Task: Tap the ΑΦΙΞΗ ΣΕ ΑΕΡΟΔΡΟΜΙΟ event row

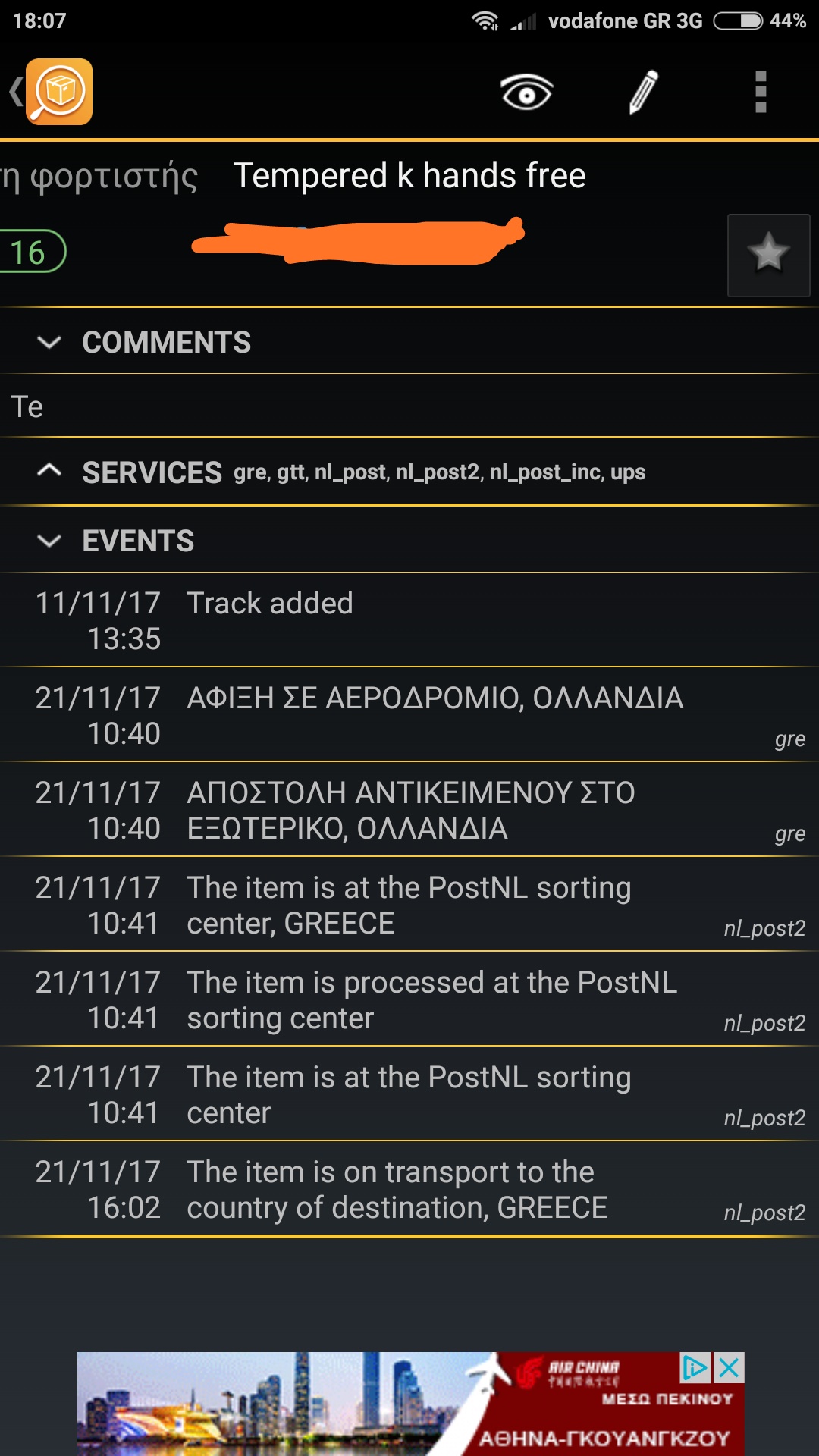Action: (409, 715)
